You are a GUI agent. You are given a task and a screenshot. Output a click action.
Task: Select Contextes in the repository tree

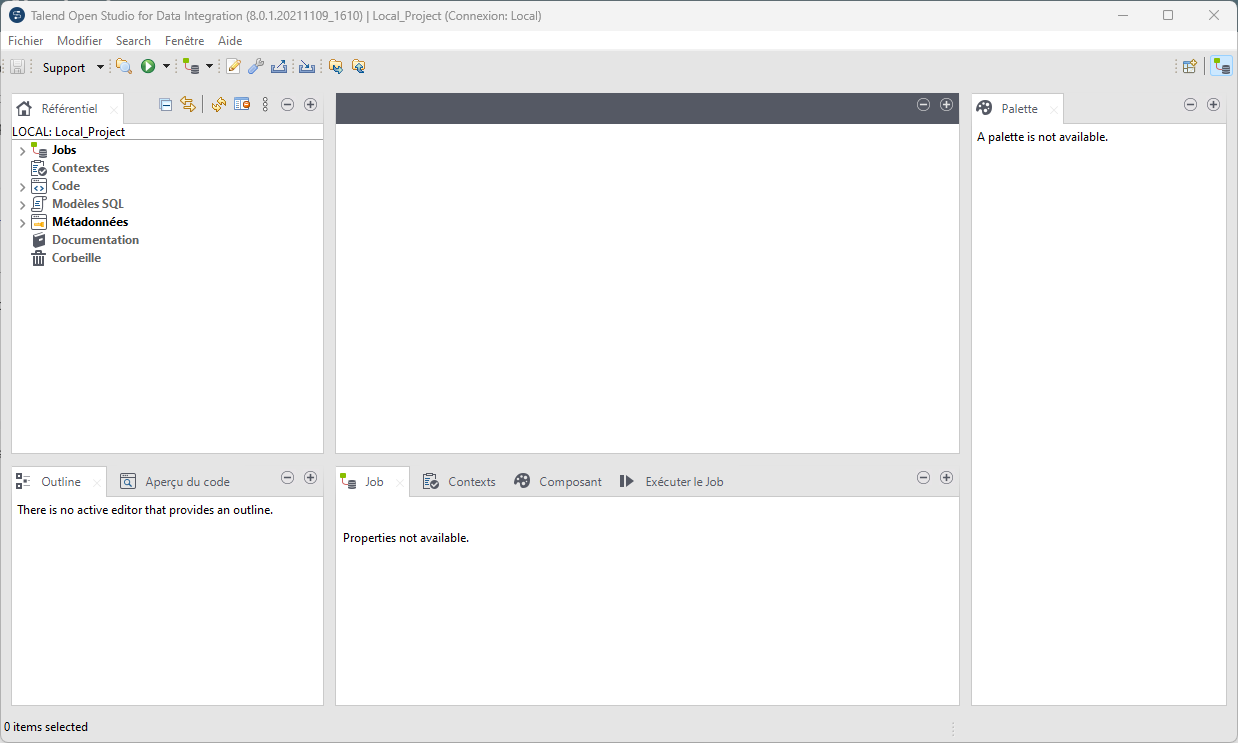[x=80, y=168]
